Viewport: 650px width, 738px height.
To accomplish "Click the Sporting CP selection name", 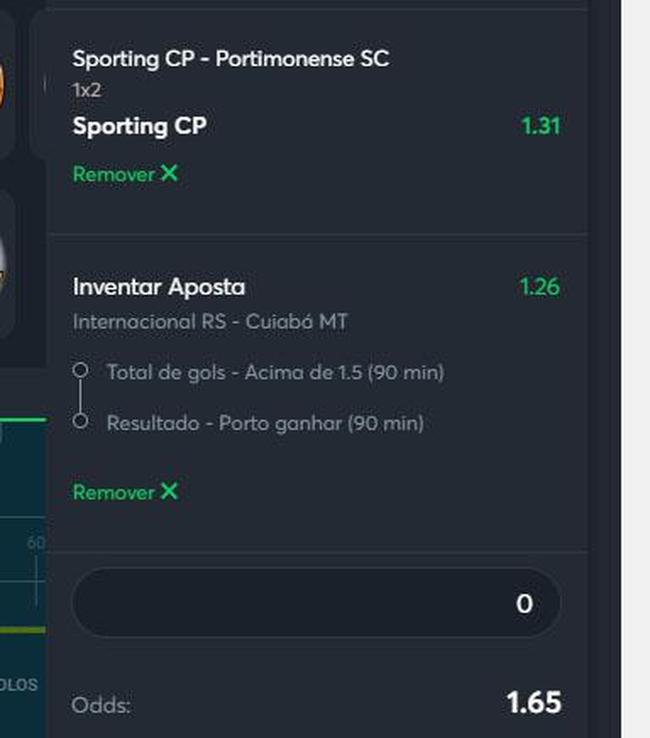I will pos(140,126).
